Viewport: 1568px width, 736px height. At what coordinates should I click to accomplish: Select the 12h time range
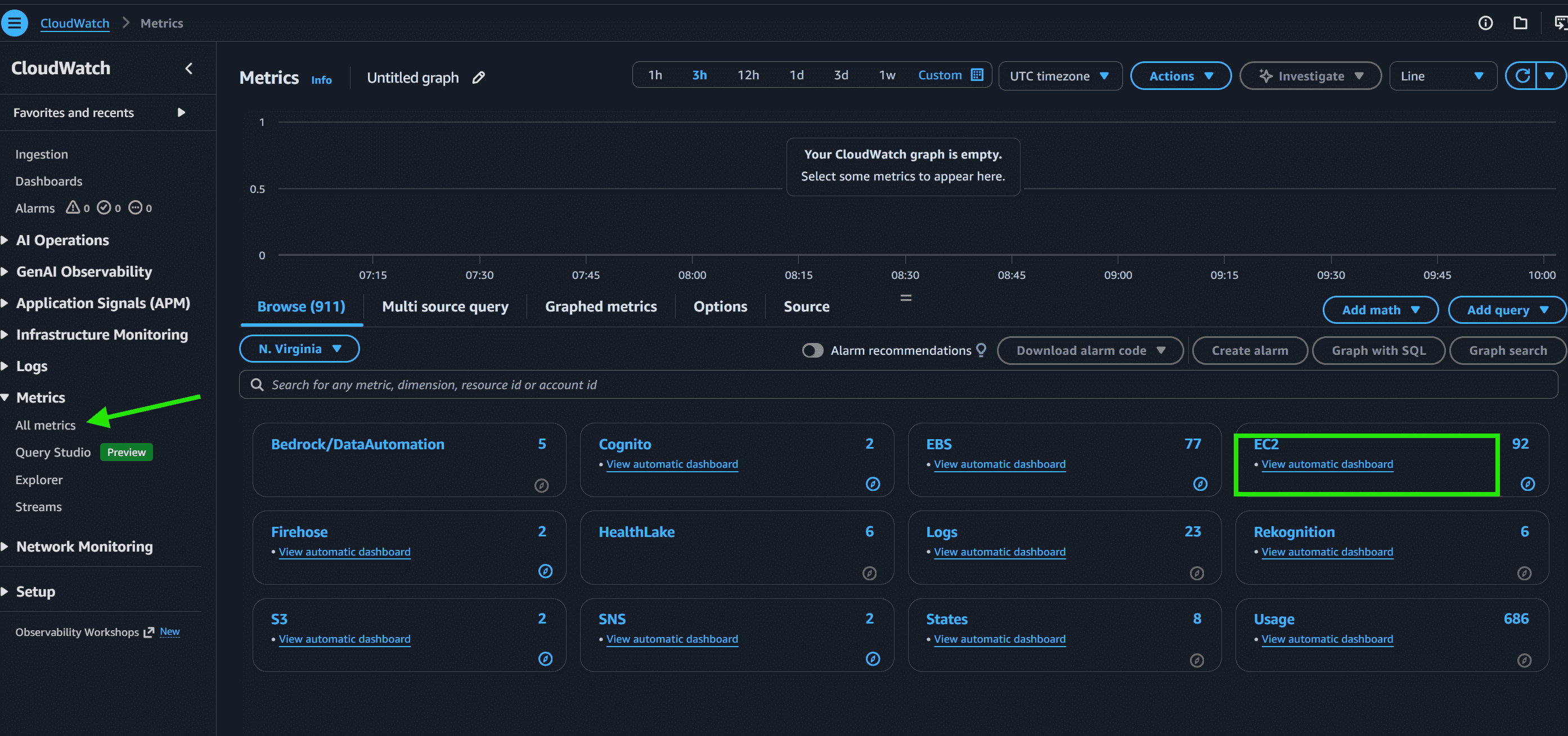tap(748, 75)
